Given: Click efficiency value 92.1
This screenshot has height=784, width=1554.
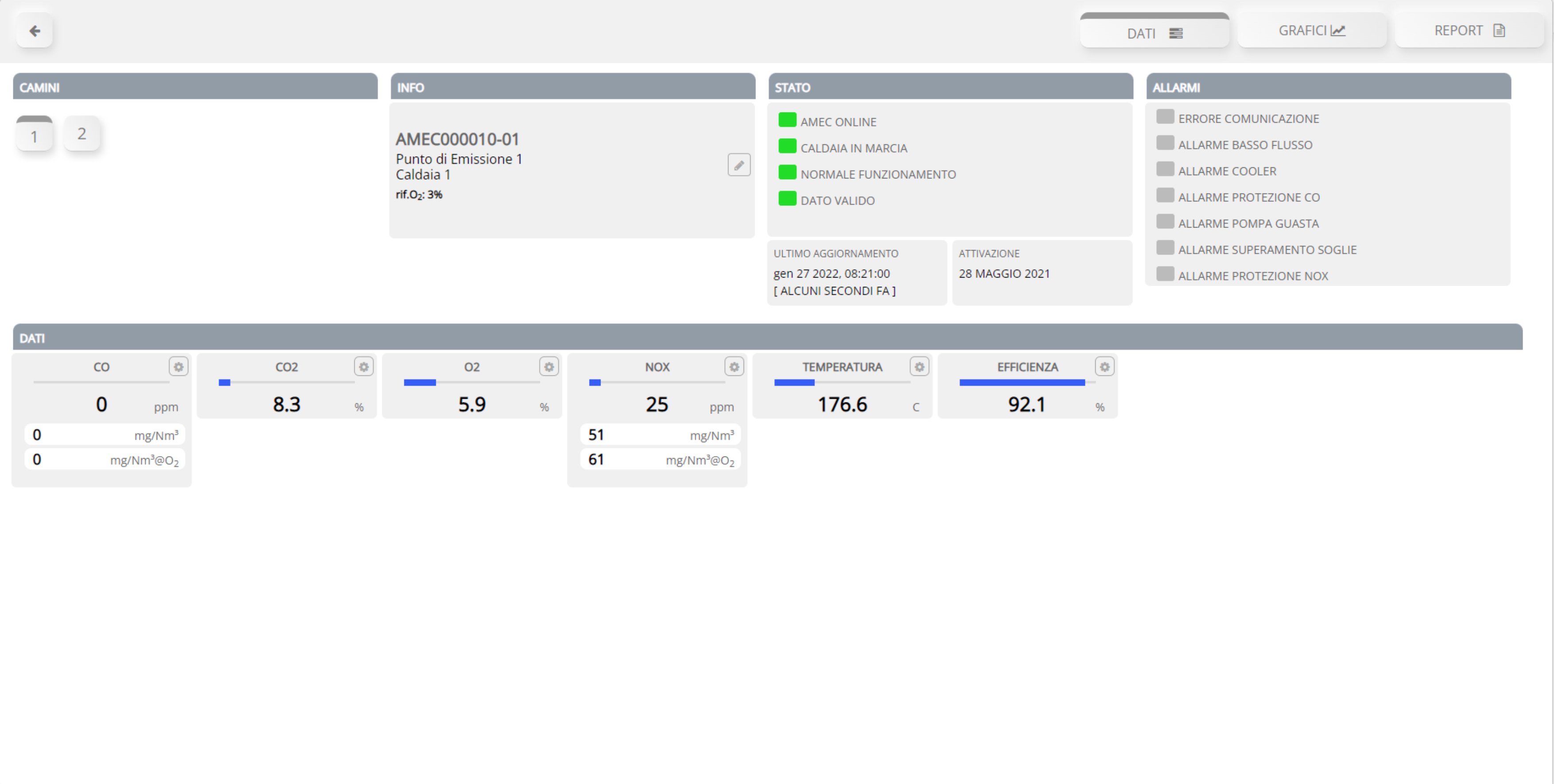Looking at the screenshot, I should [x=1027, y=404].
